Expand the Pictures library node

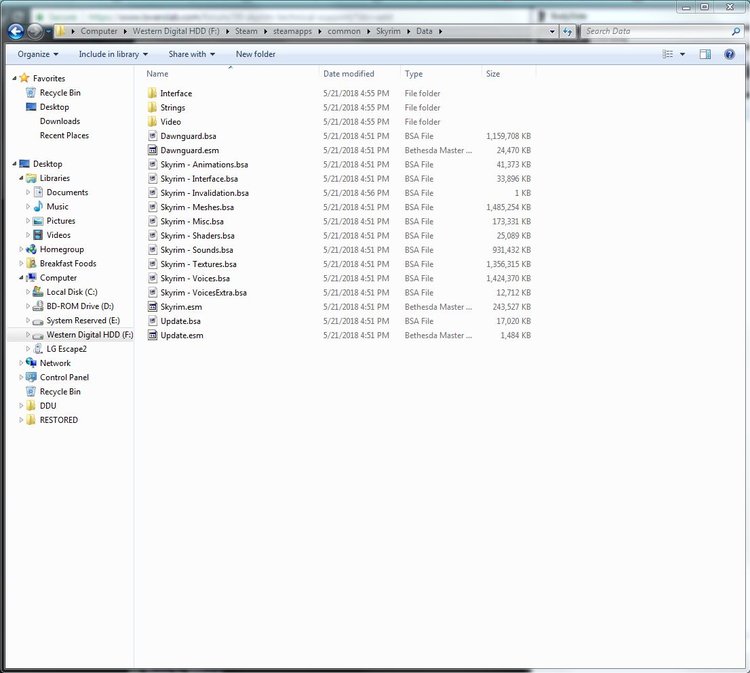pyautogui.click(x=28, y=221)
